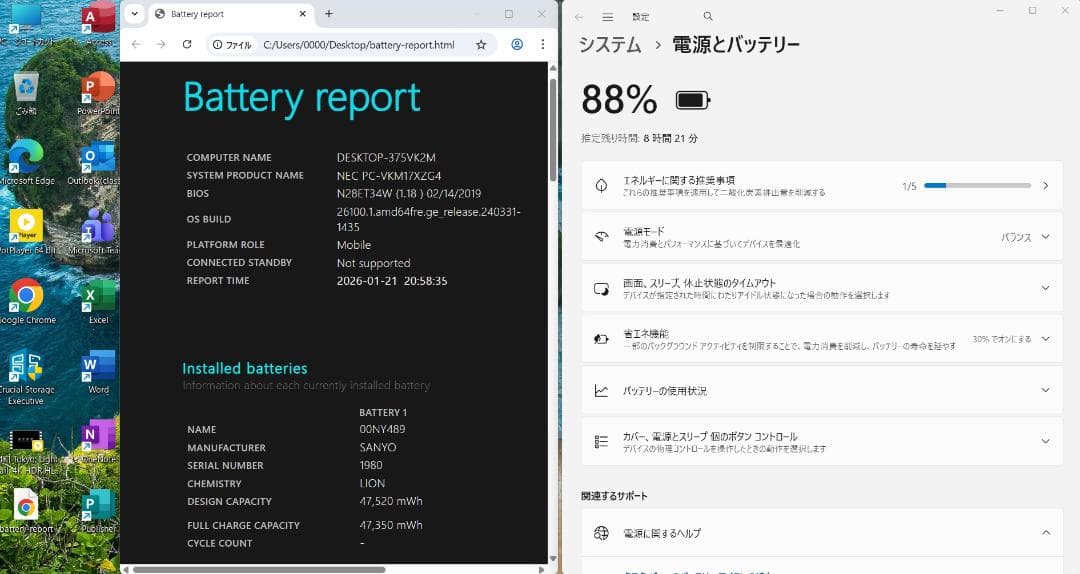Screen dimensions: 1080x574
Task: Click the estimated remaining time 8 時間 21 分
Action: pos(670,139)
